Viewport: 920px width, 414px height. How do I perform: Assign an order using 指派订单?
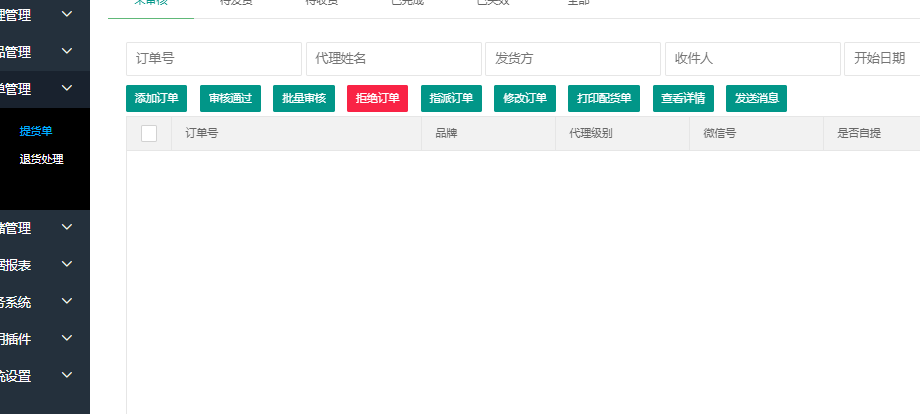451,98
